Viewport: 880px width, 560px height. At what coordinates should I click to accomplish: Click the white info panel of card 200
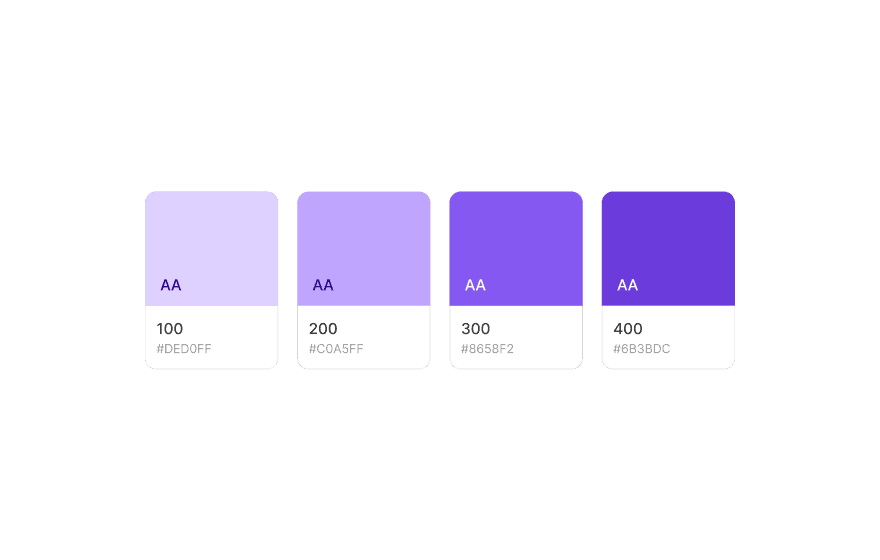395,338
